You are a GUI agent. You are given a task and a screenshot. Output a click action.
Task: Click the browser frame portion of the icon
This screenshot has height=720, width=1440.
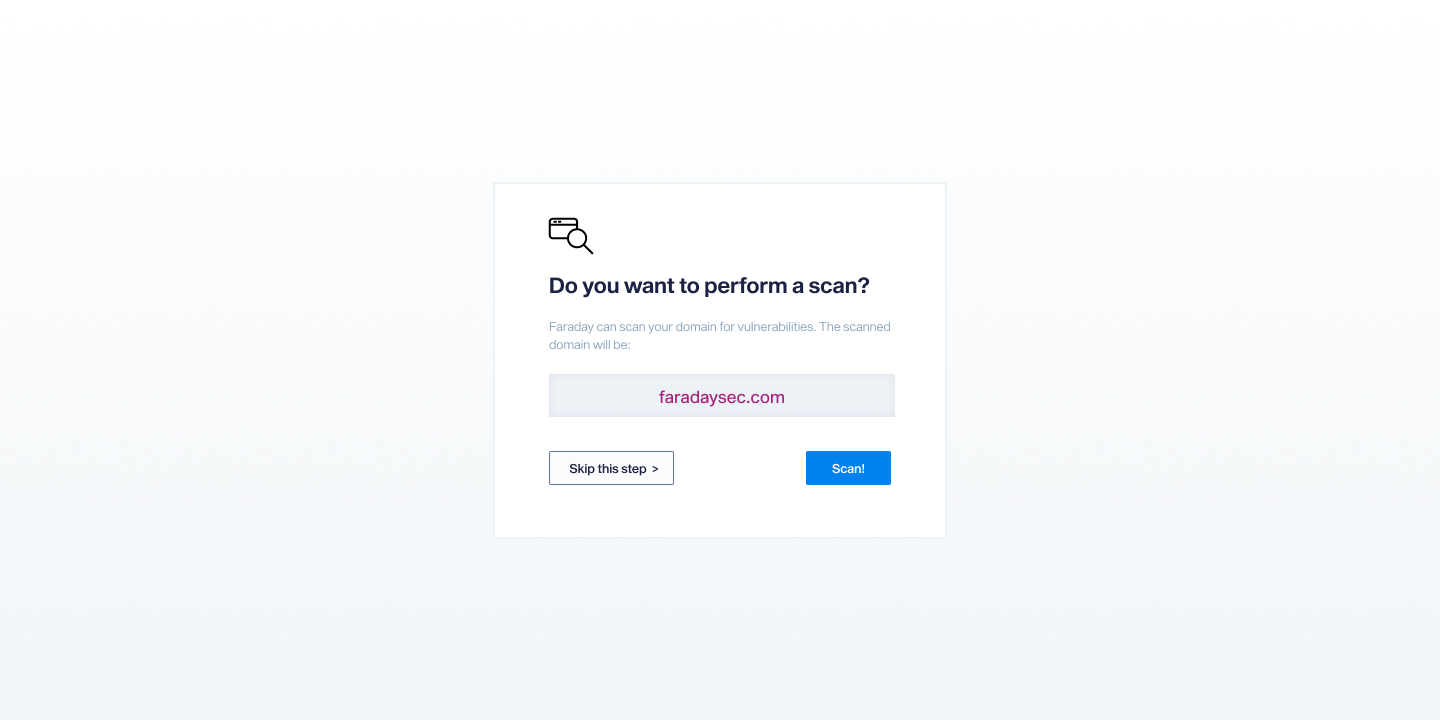[x=560, y=225]
